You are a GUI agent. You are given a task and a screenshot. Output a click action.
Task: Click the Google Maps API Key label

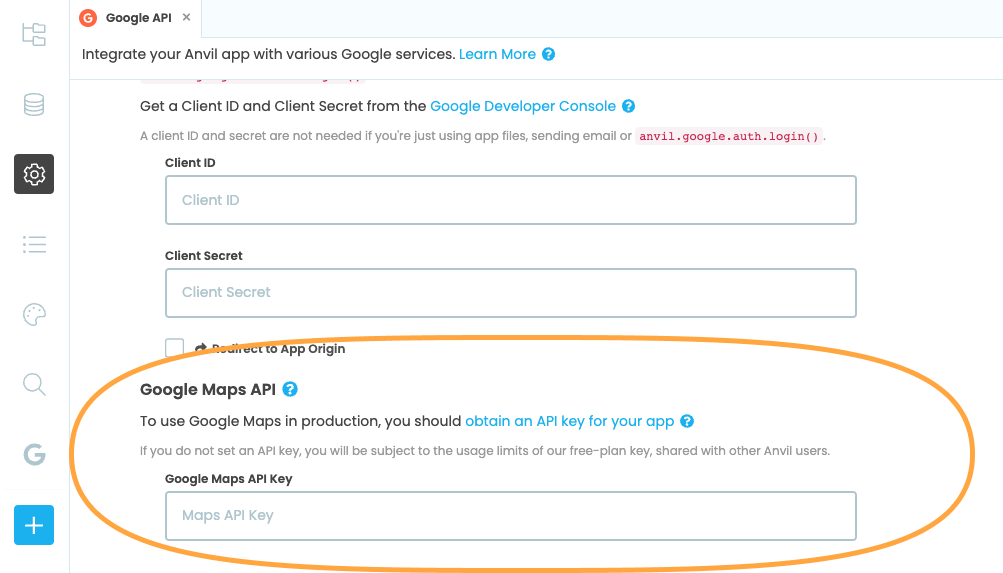(x=228, y=479)
